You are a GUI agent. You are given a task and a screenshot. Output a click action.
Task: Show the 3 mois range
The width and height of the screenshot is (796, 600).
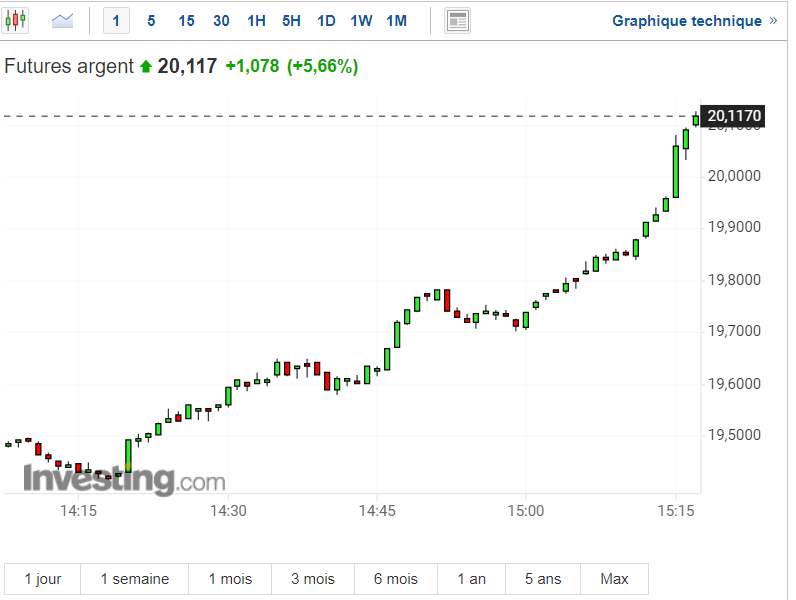[313, 579]
